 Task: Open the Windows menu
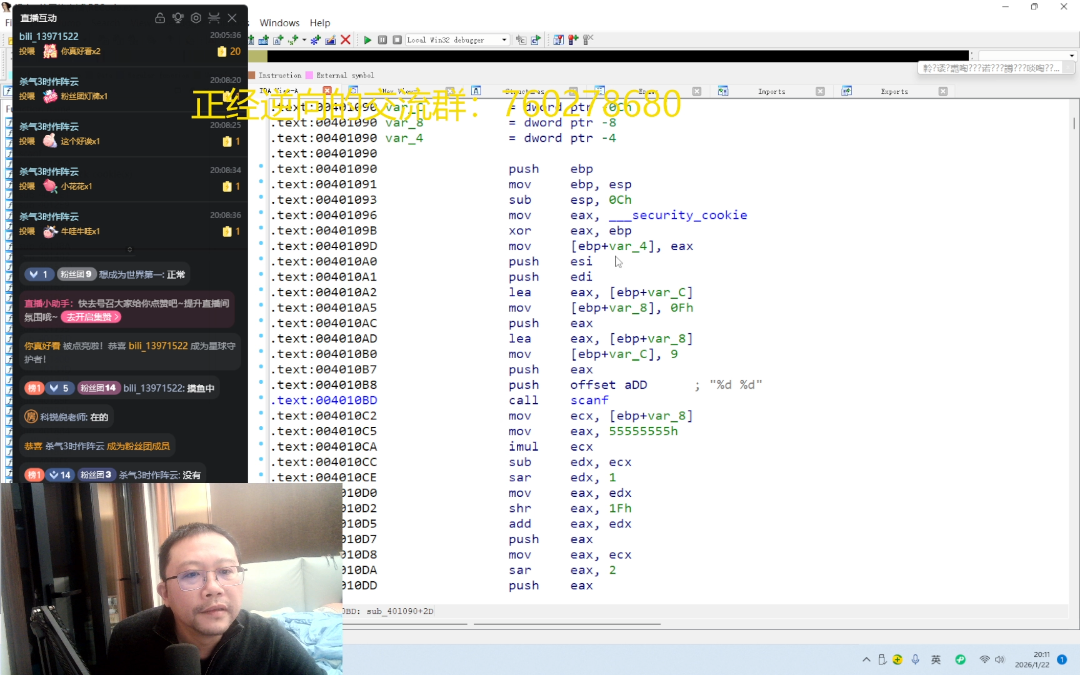point(279,23)
